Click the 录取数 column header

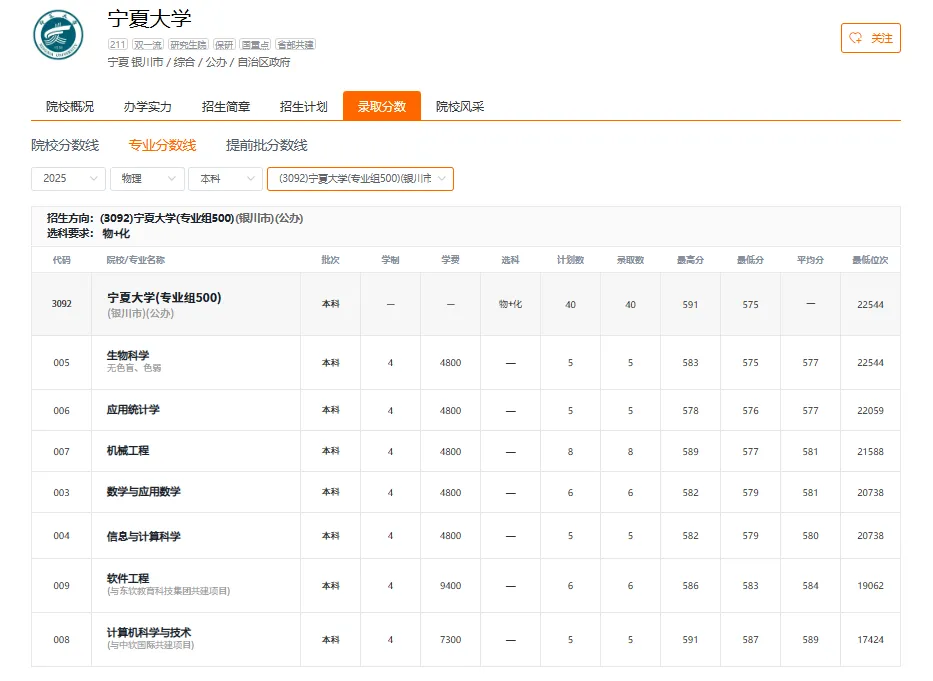tap(630, 260)
